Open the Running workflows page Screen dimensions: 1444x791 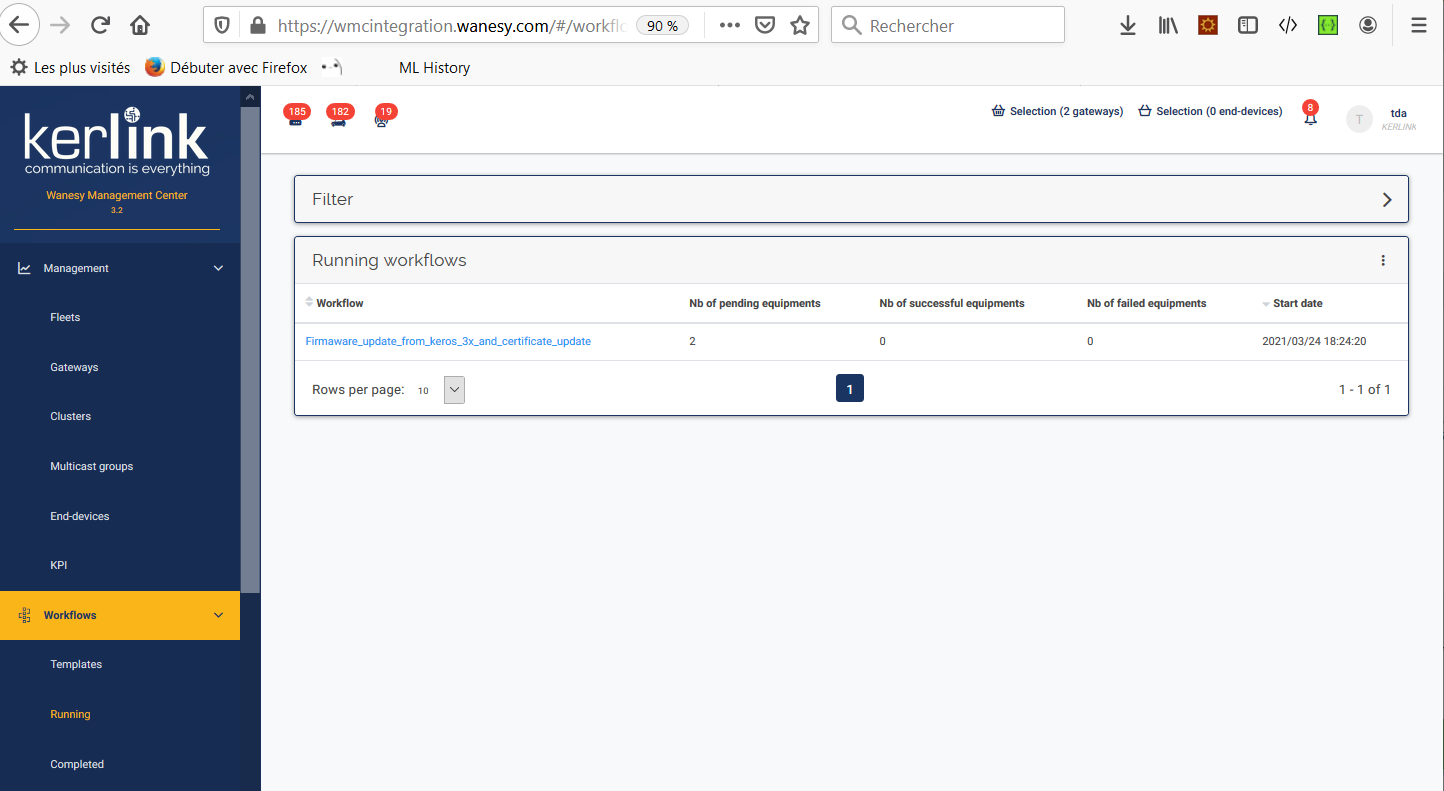click(x=70, y=713)
